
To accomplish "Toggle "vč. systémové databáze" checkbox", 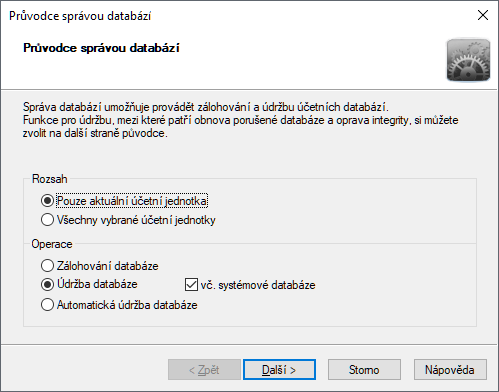I will [x=191, y=285].
